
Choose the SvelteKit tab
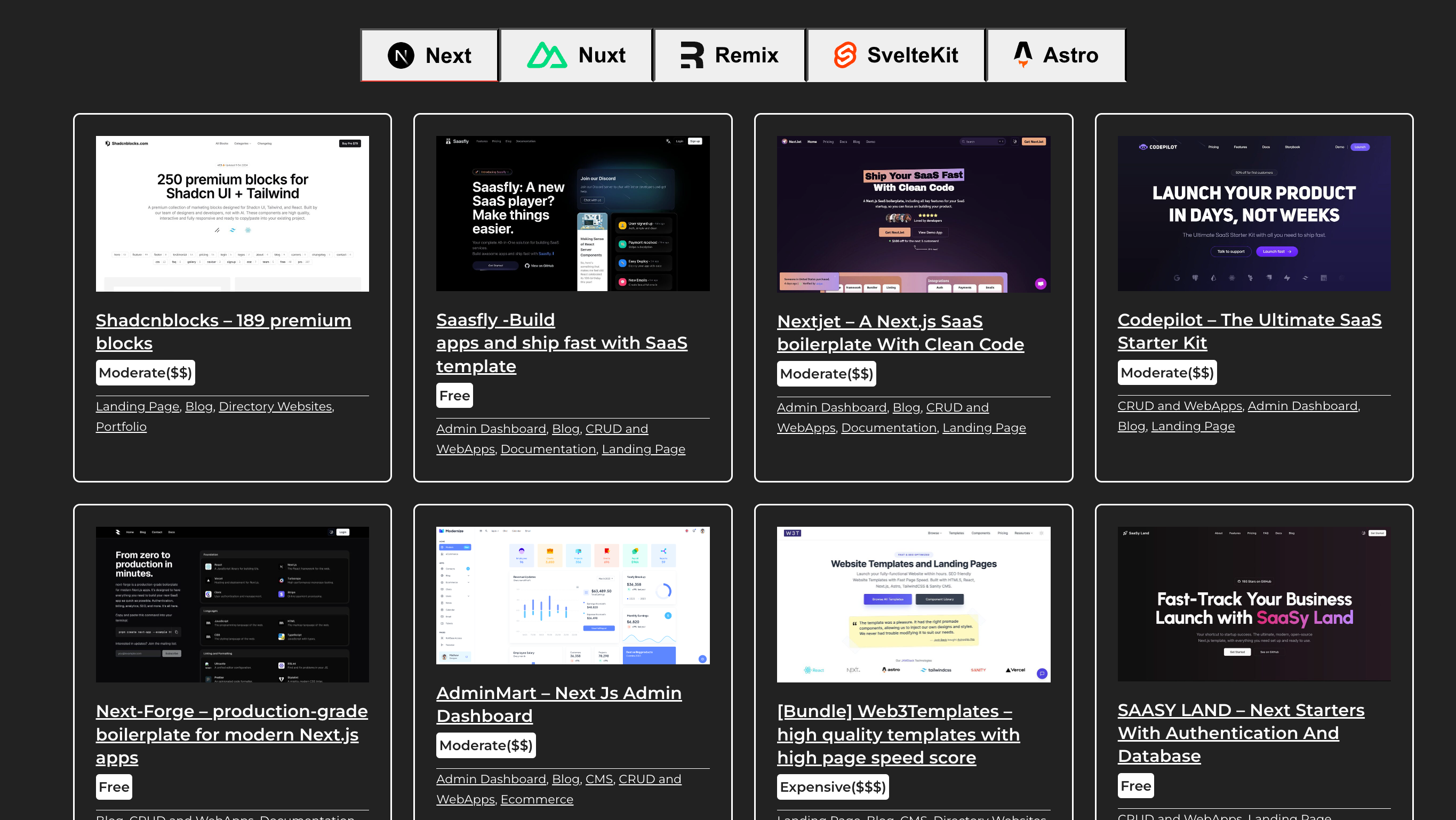tap(896, 55)
